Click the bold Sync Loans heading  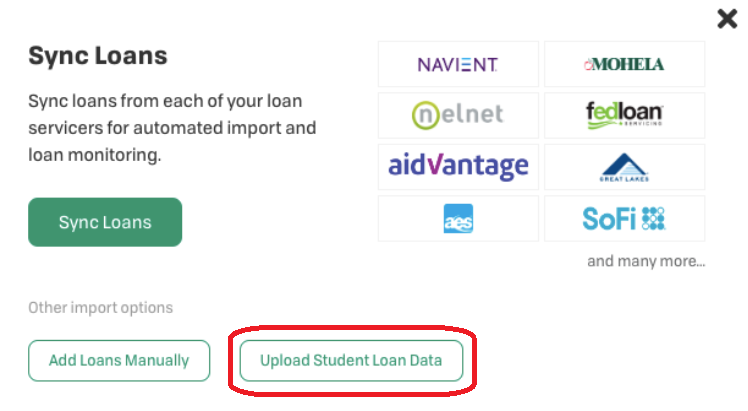click(98, 56)
